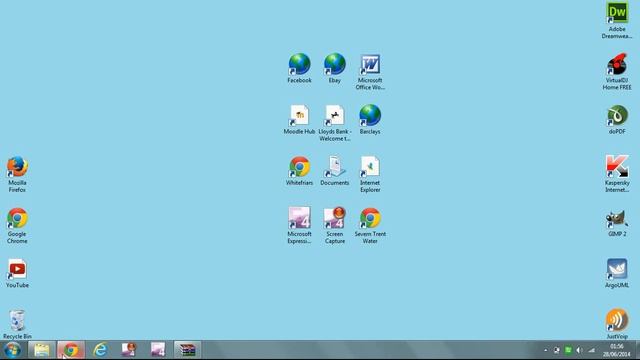Switch to Chrome in the taskbar
This screenshot has width=640, height=360.
[x=71, y=350]
